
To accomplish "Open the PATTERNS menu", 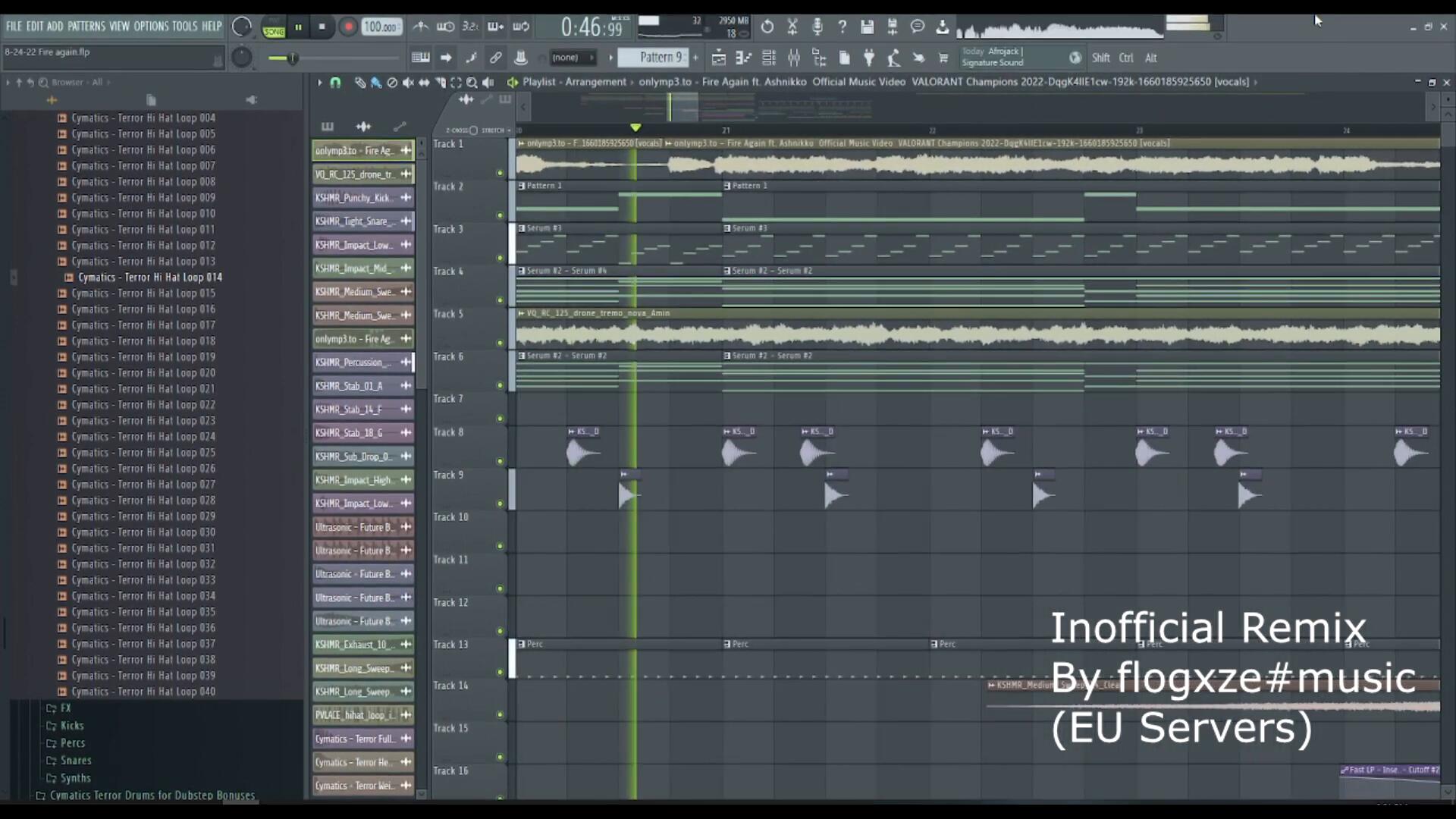I will (x=86, y=26).
